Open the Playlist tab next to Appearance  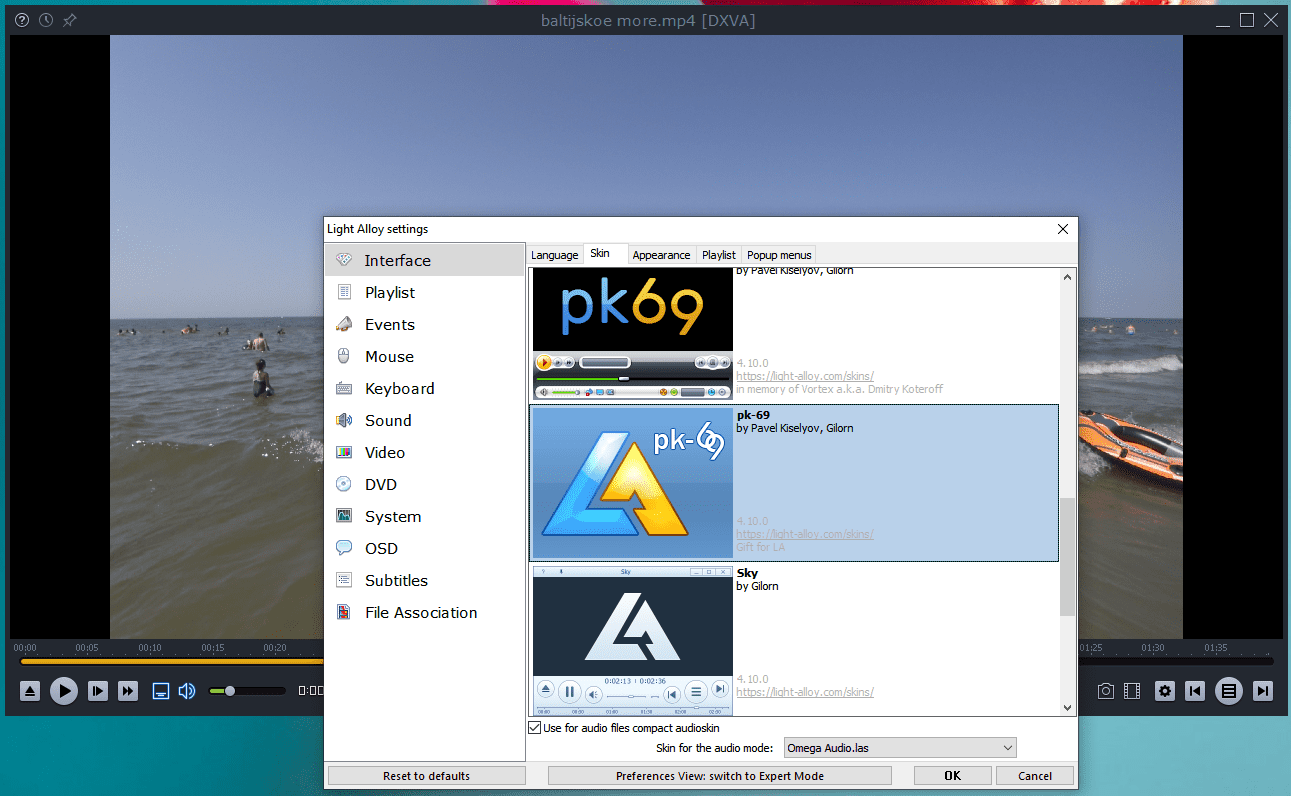click(719, 255)
